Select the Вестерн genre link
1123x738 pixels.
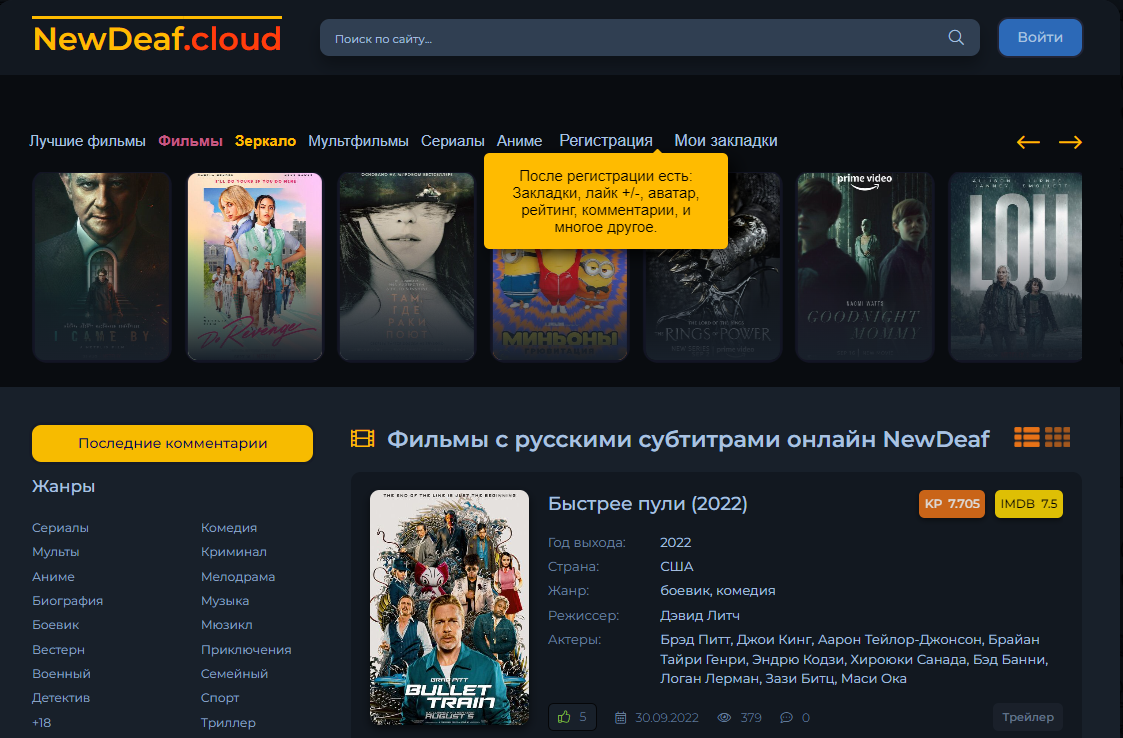point(58,649)
